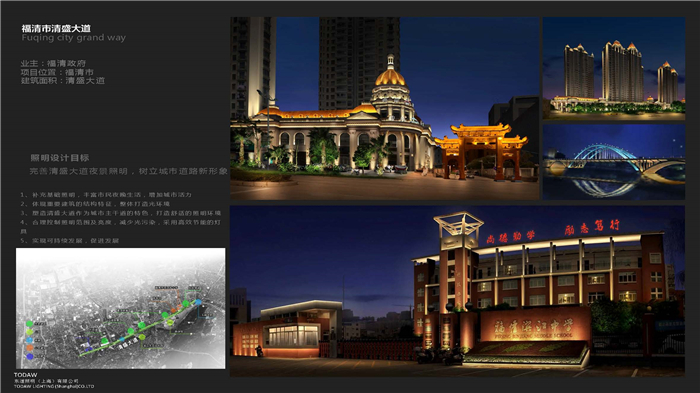Select blue marker at road's northeast end

click(198, 302)
